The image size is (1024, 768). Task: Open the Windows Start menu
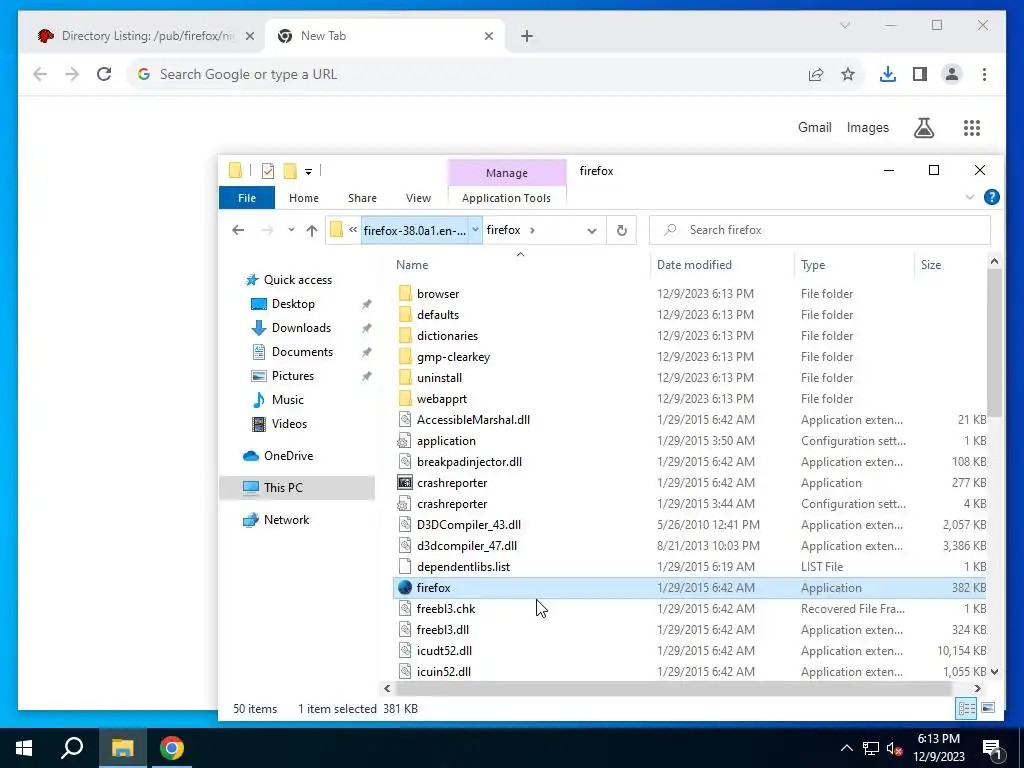[24, 748]
